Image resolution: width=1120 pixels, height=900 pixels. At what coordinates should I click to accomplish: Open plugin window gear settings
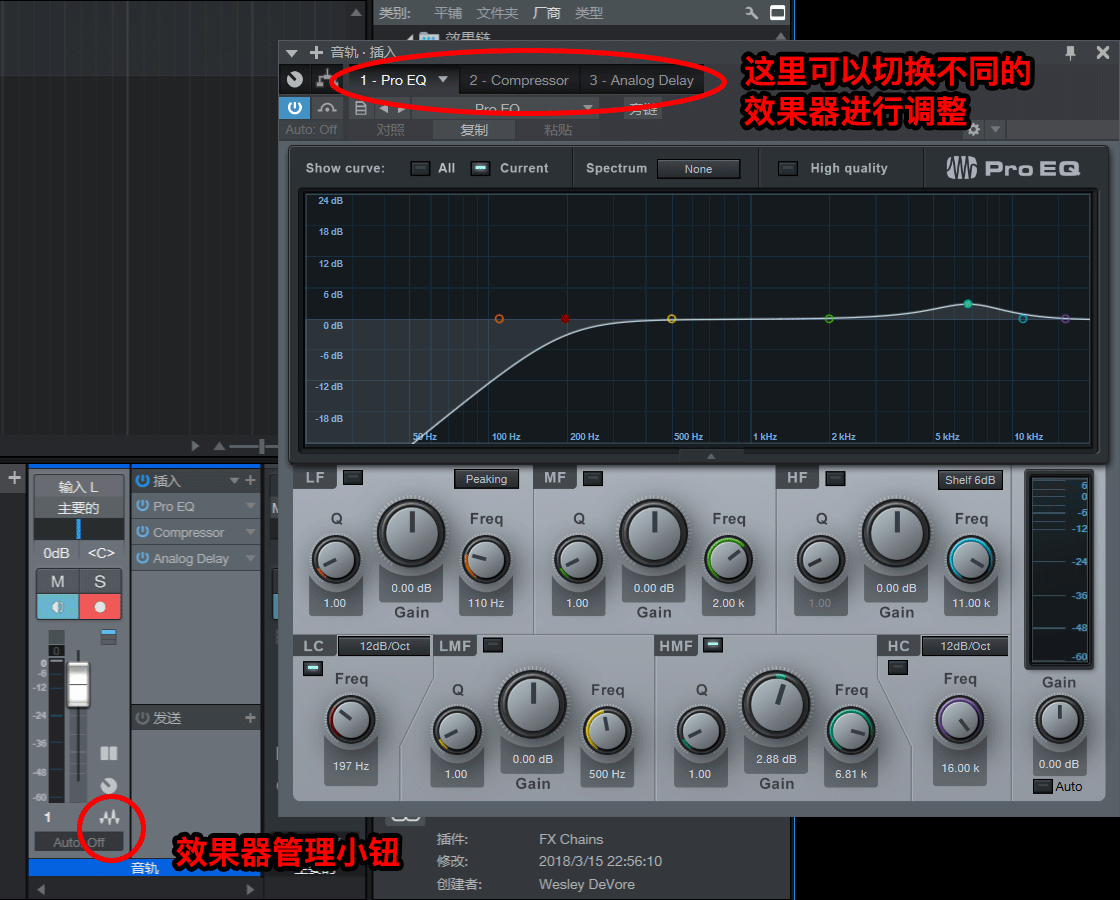(x=974, y=129)
